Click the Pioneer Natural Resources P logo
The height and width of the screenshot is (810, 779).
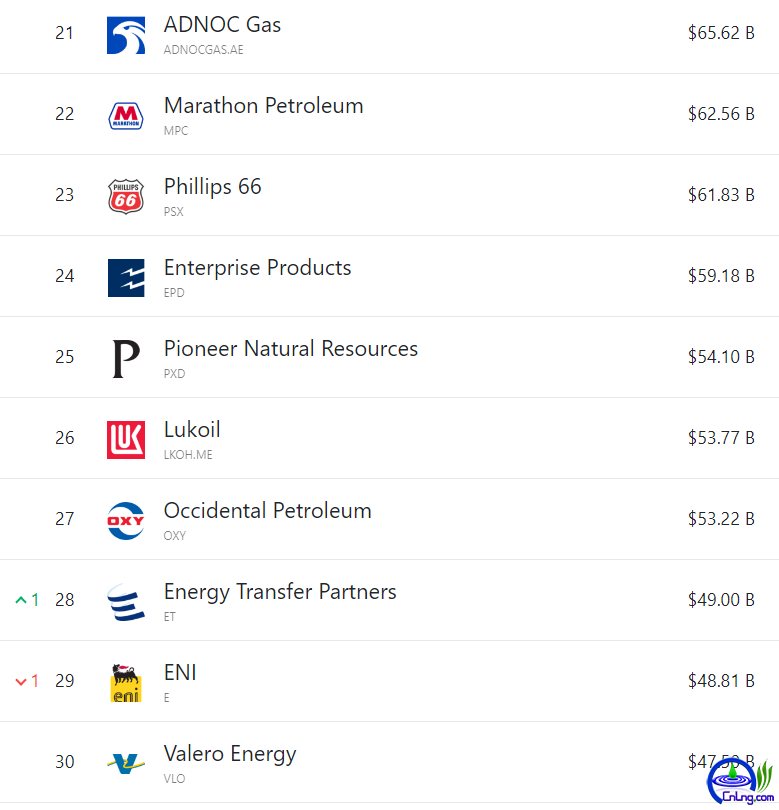point(126,359)
